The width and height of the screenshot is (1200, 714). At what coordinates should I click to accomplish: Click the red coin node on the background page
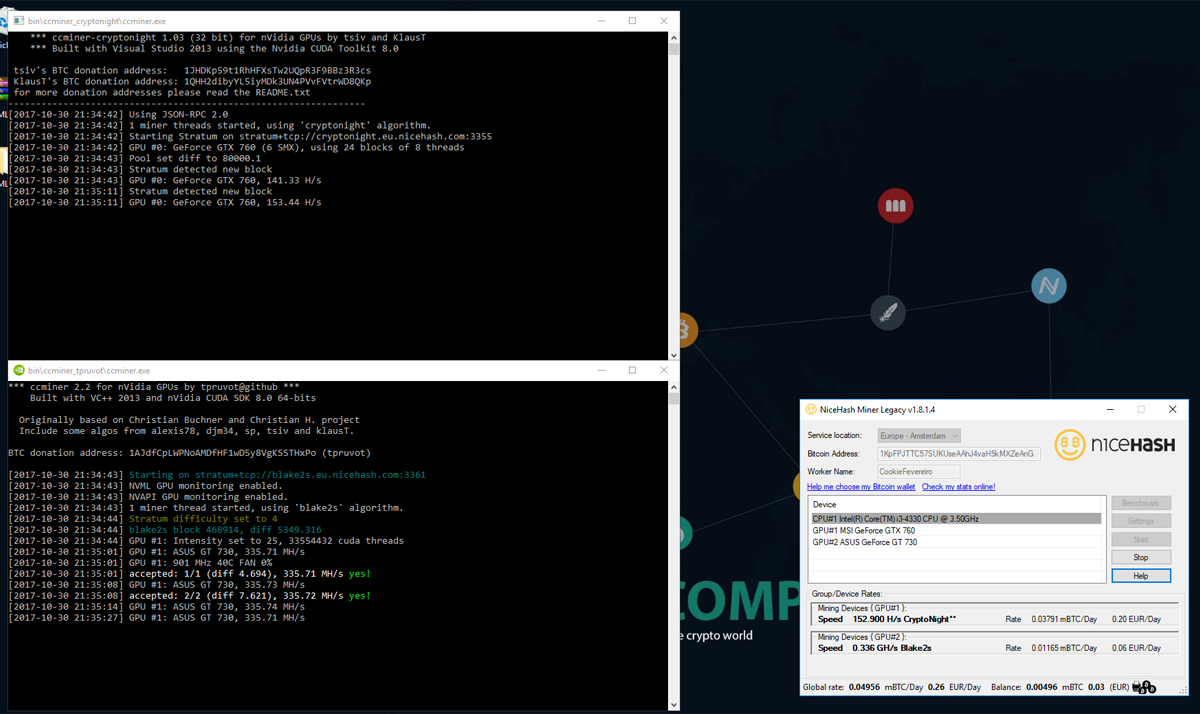[895, 206]
